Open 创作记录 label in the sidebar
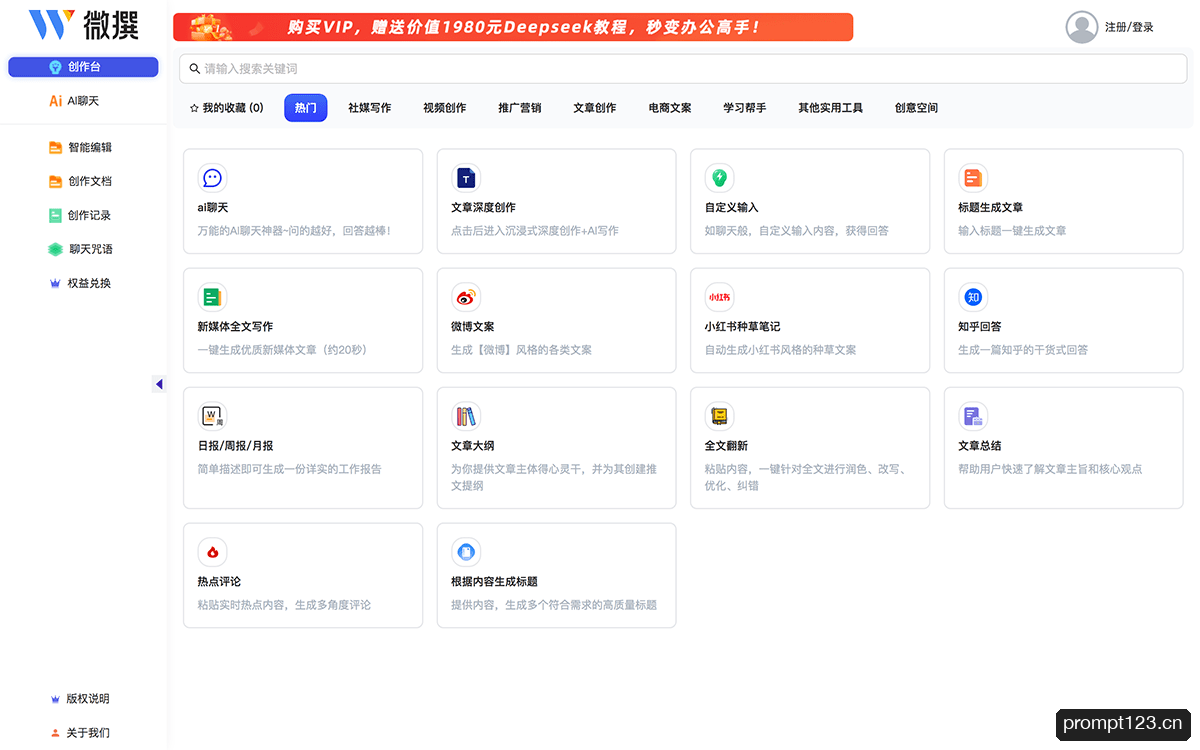1200x750 pixels. 90,216
